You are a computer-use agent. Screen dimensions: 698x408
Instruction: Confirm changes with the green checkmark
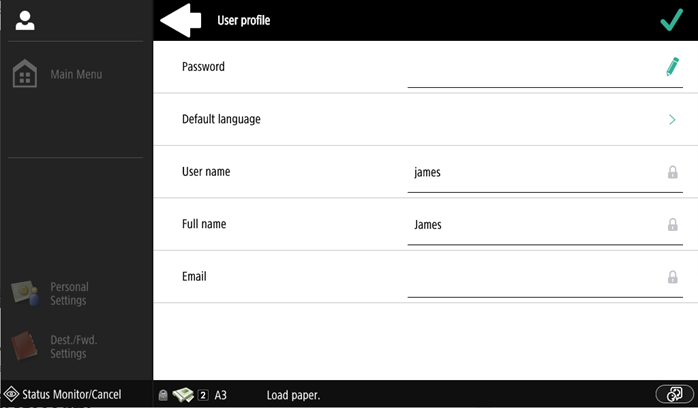[x=671, y=20]
